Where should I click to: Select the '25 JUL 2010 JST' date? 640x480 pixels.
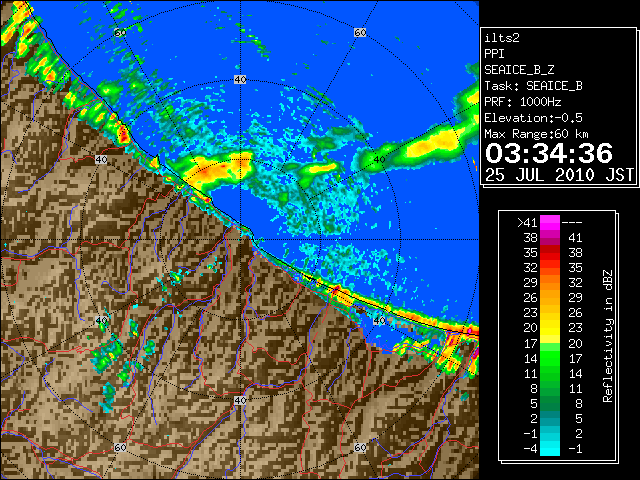point(559,175)
